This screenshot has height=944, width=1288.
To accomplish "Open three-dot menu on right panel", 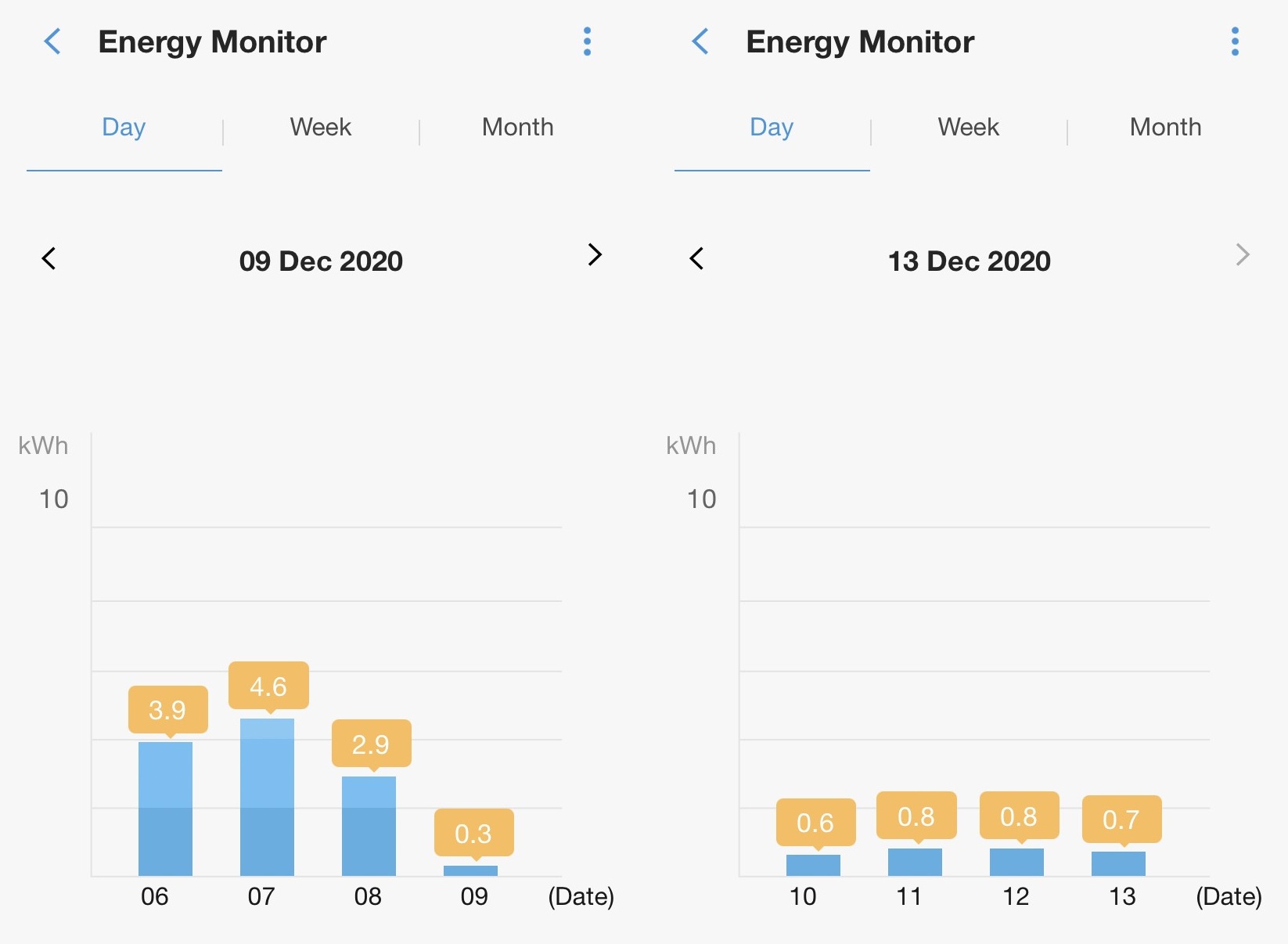I will (x=1235, y=41).
